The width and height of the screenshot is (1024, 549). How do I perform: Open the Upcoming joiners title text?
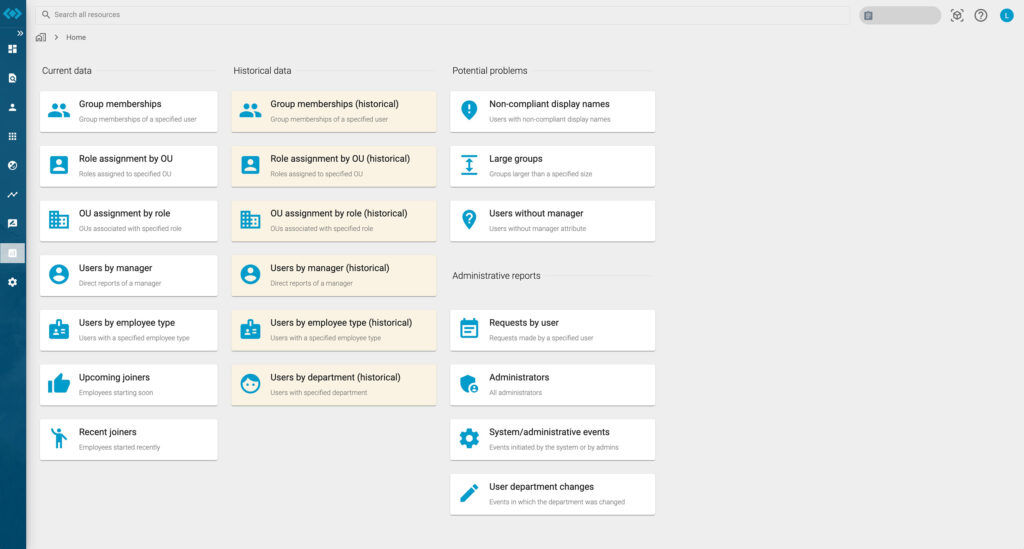coord(114,377)
